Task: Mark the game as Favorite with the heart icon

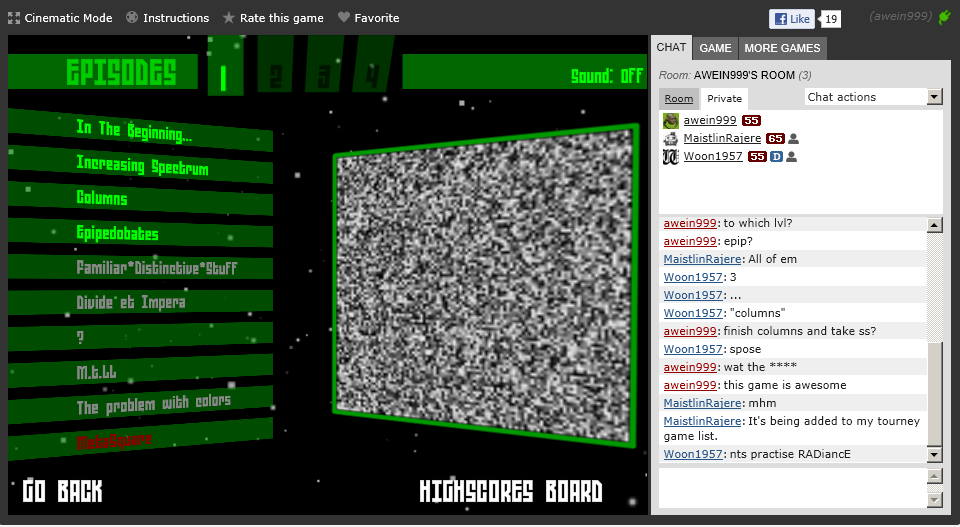Action: tap(344, 18)
